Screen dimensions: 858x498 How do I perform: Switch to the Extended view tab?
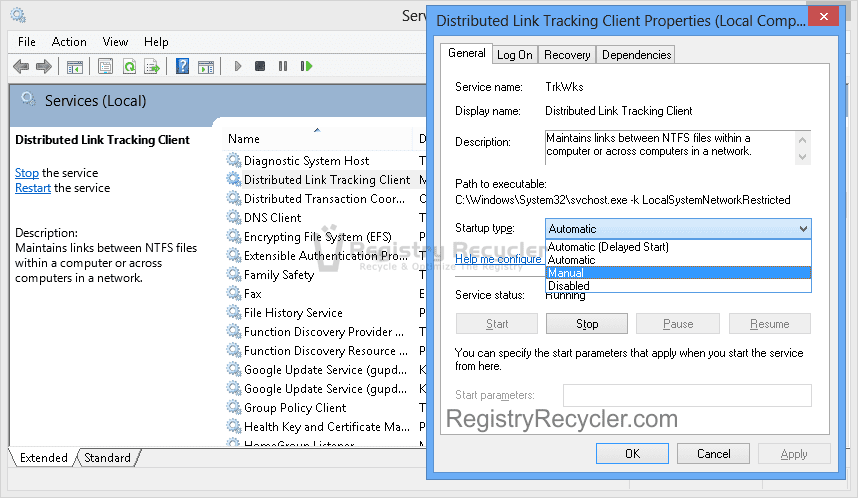tap(44, 458)
